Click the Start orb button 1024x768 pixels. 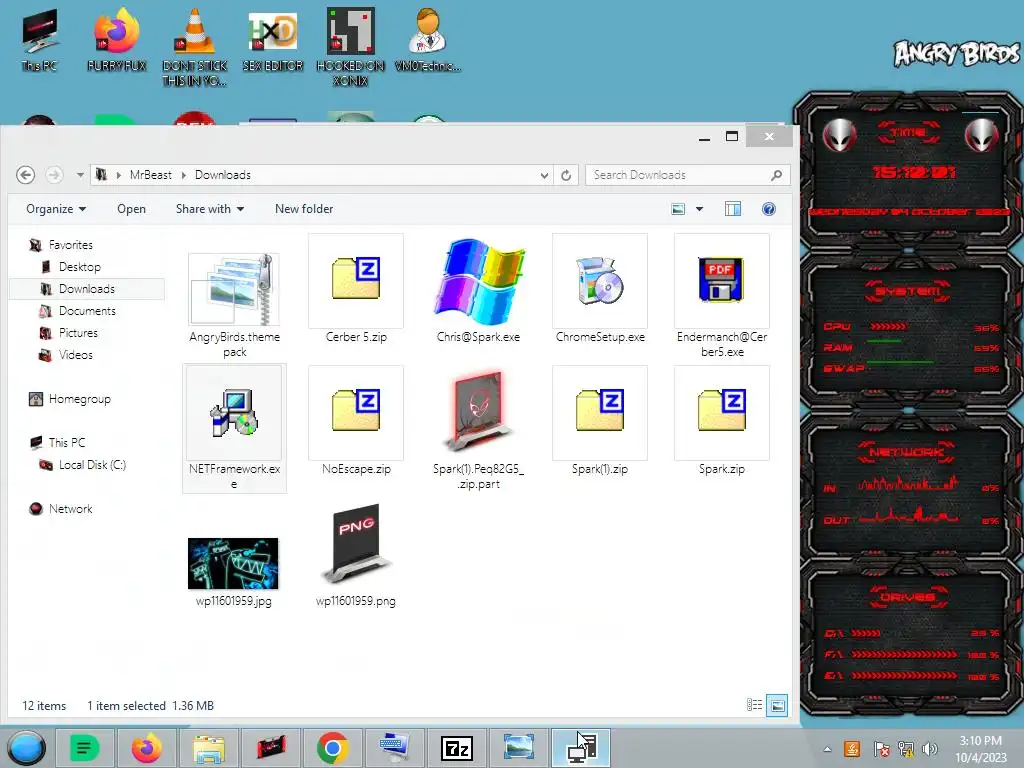(x=27, y=748)
